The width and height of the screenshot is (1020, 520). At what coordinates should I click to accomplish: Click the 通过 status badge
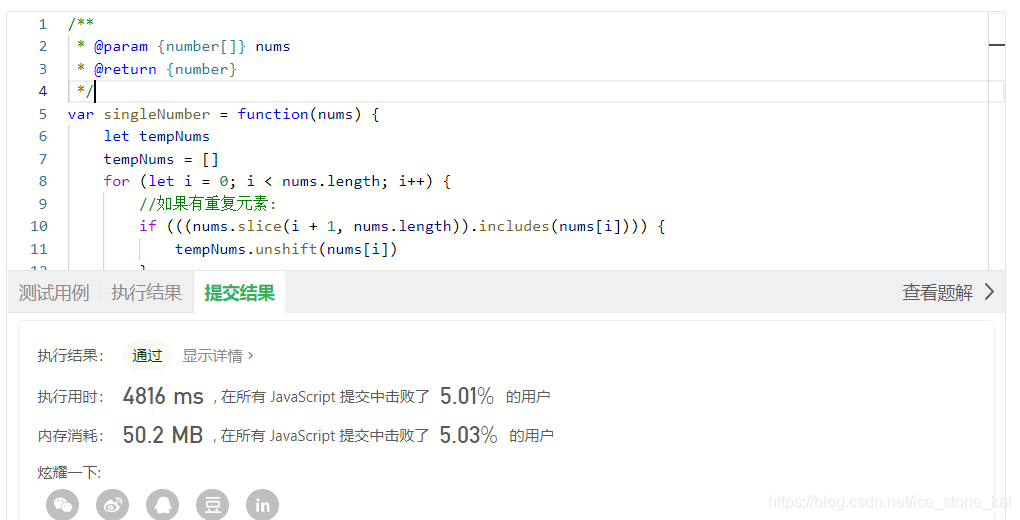pos(147,355)
